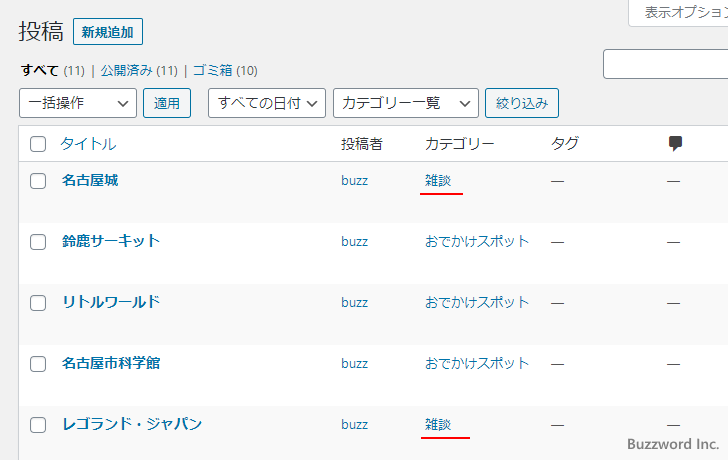Toggle checkbox for レゴランド・ジャパン post
This screenshot has width=728, height=460.
click(38, 425)
